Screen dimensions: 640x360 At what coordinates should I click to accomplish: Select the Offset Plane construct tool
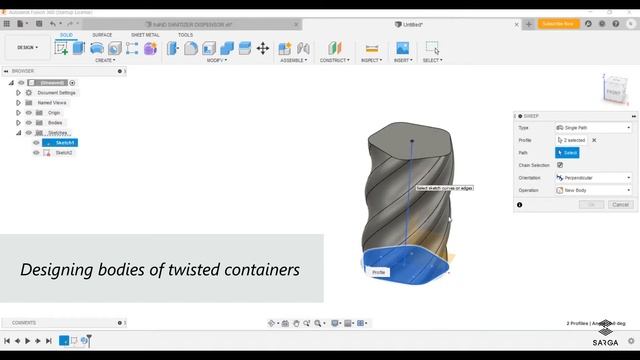pos(334,48)
